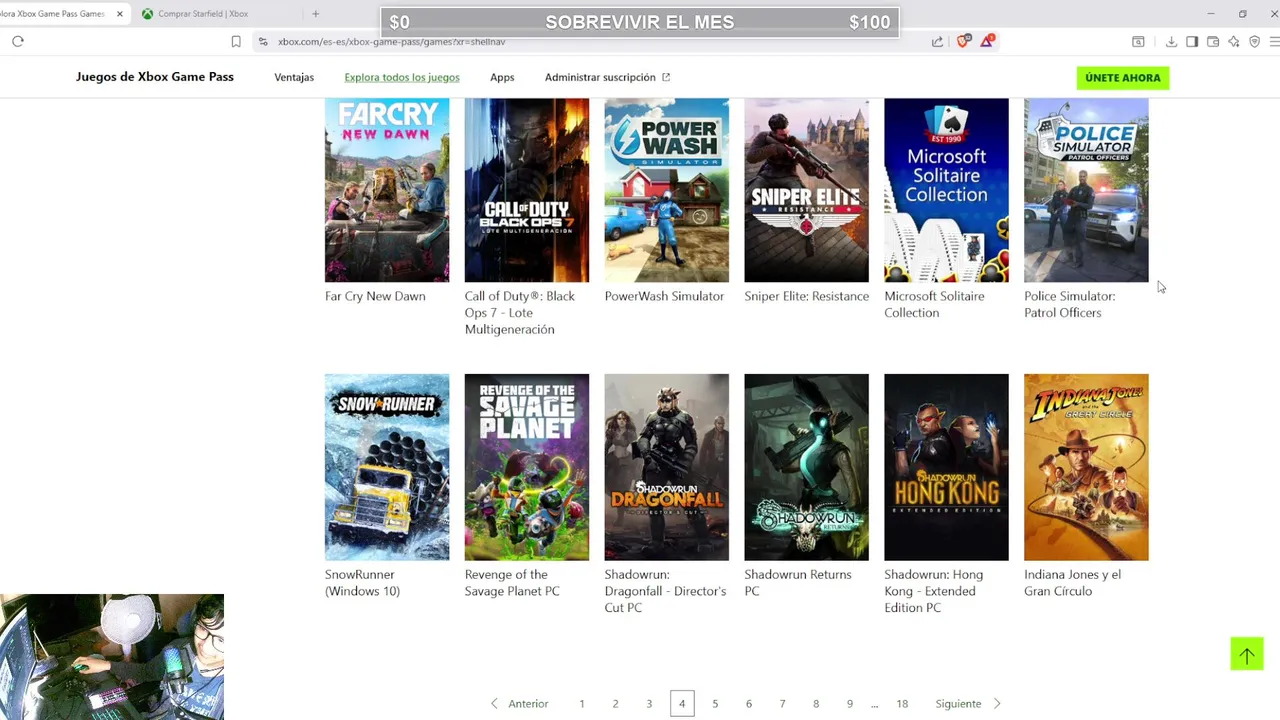Open the Brave Shields lion icon
Viewport: 1280px width, 720px height.
click(x=964, y=41)
